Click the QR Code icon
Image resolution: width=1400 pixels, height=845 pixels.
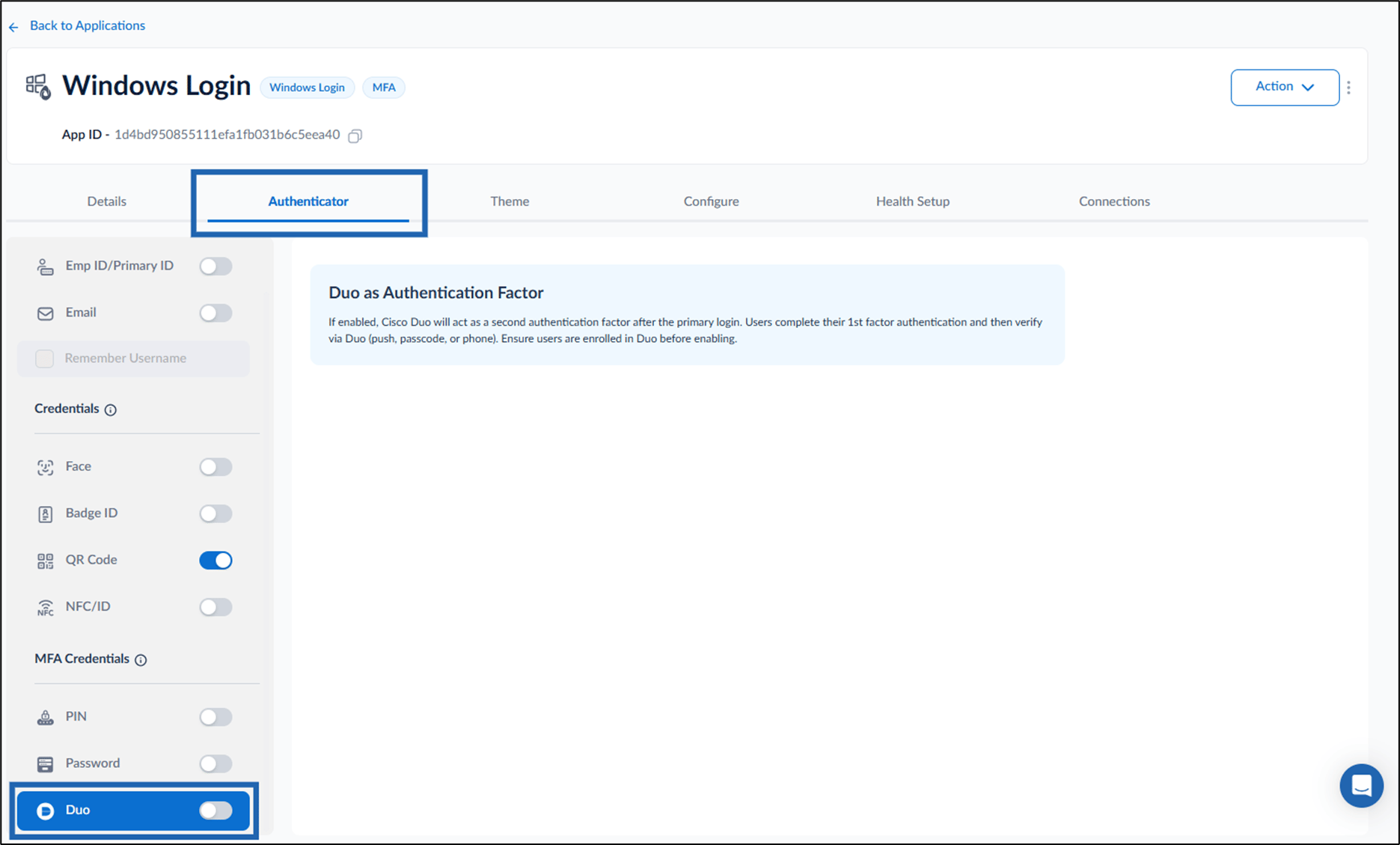coord(45,561)
